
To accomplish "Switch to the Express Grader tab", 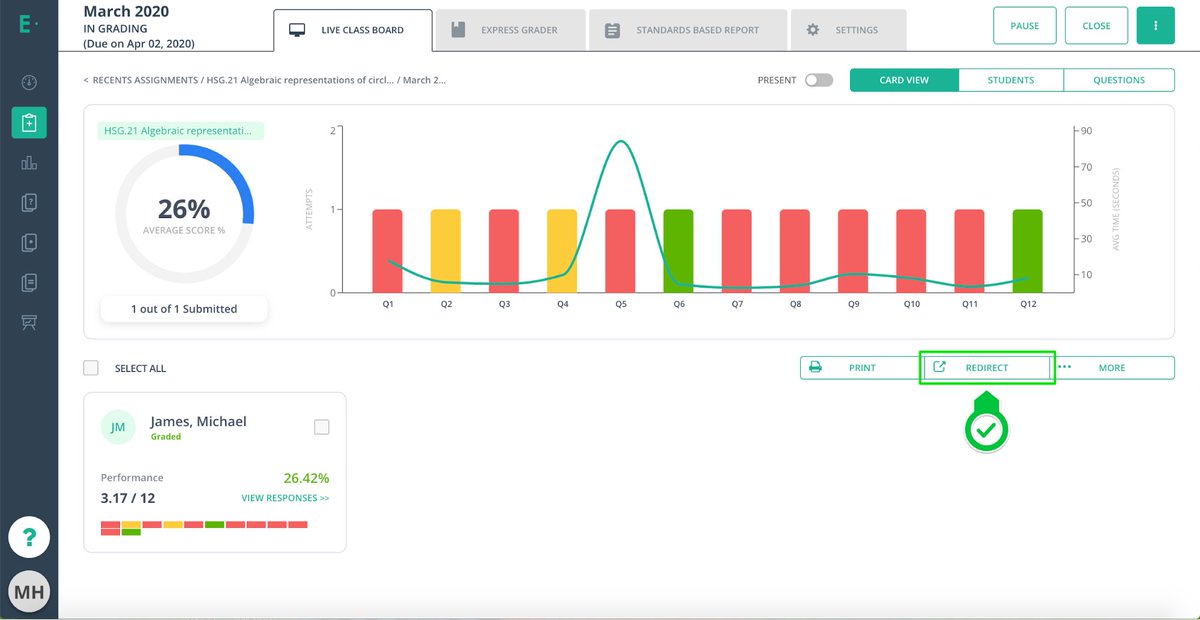I will (x=510, y=30).
